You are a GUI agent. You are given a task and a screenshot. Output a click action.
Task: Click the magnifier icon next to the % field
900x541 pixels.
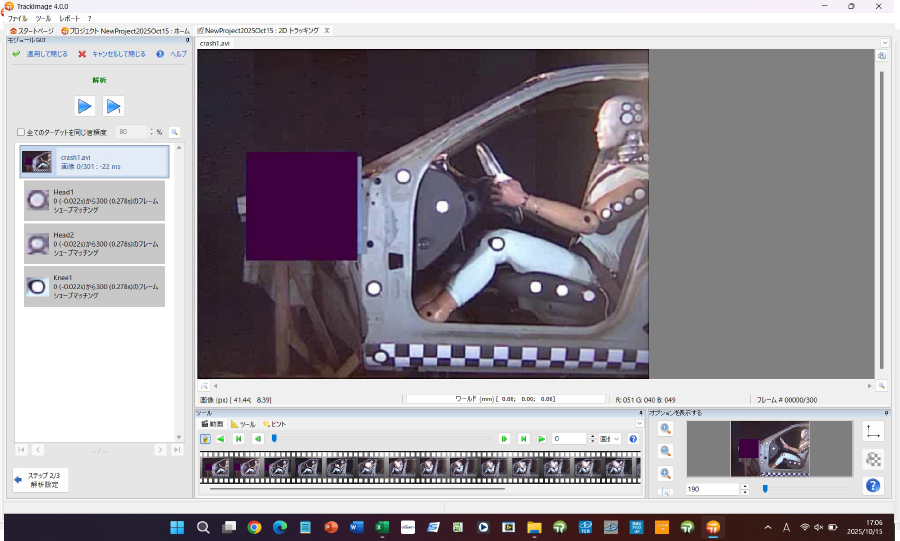174,132
